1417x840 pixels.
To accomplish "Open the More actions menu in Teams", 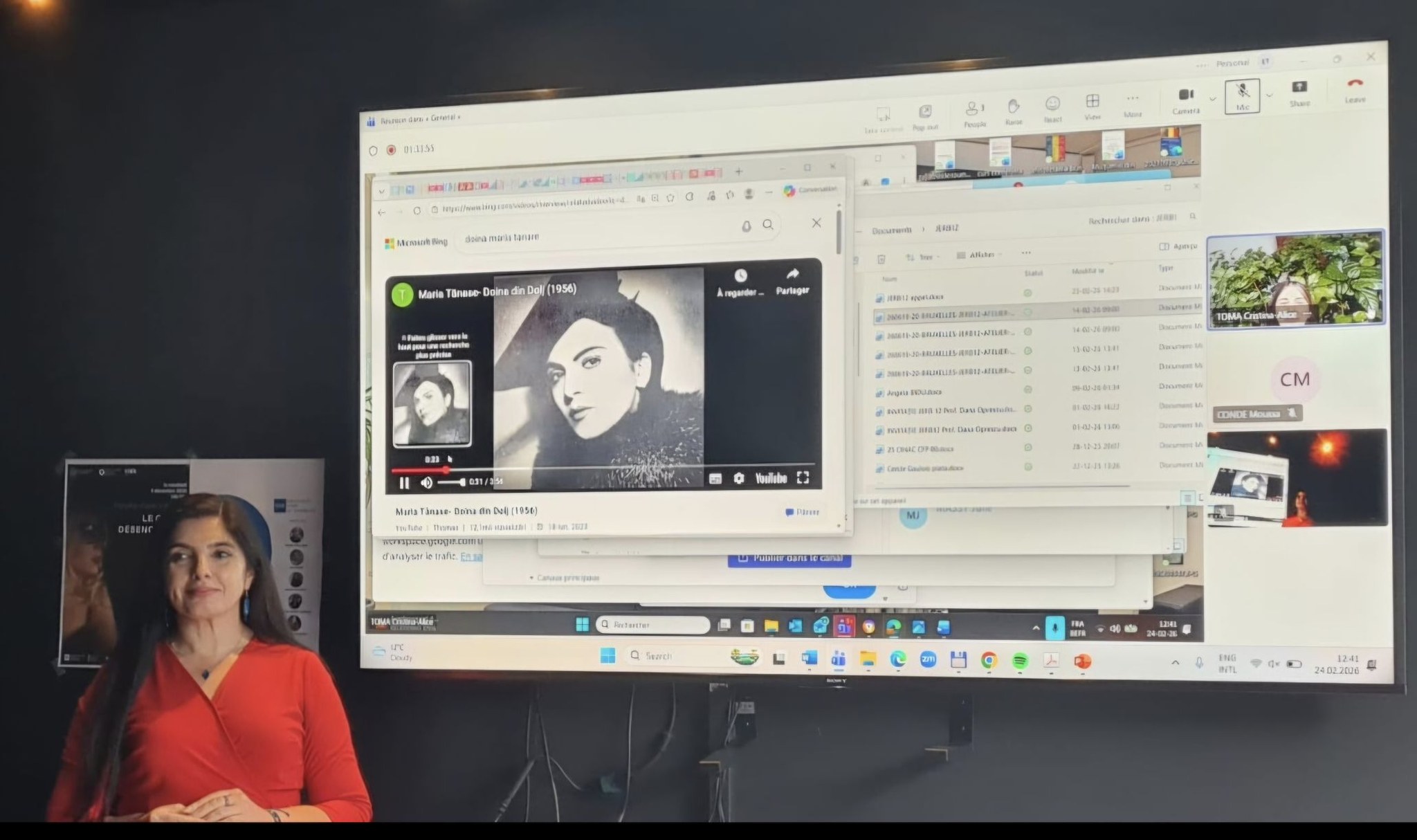I will pyautogui.click(x=1133, y=99).
